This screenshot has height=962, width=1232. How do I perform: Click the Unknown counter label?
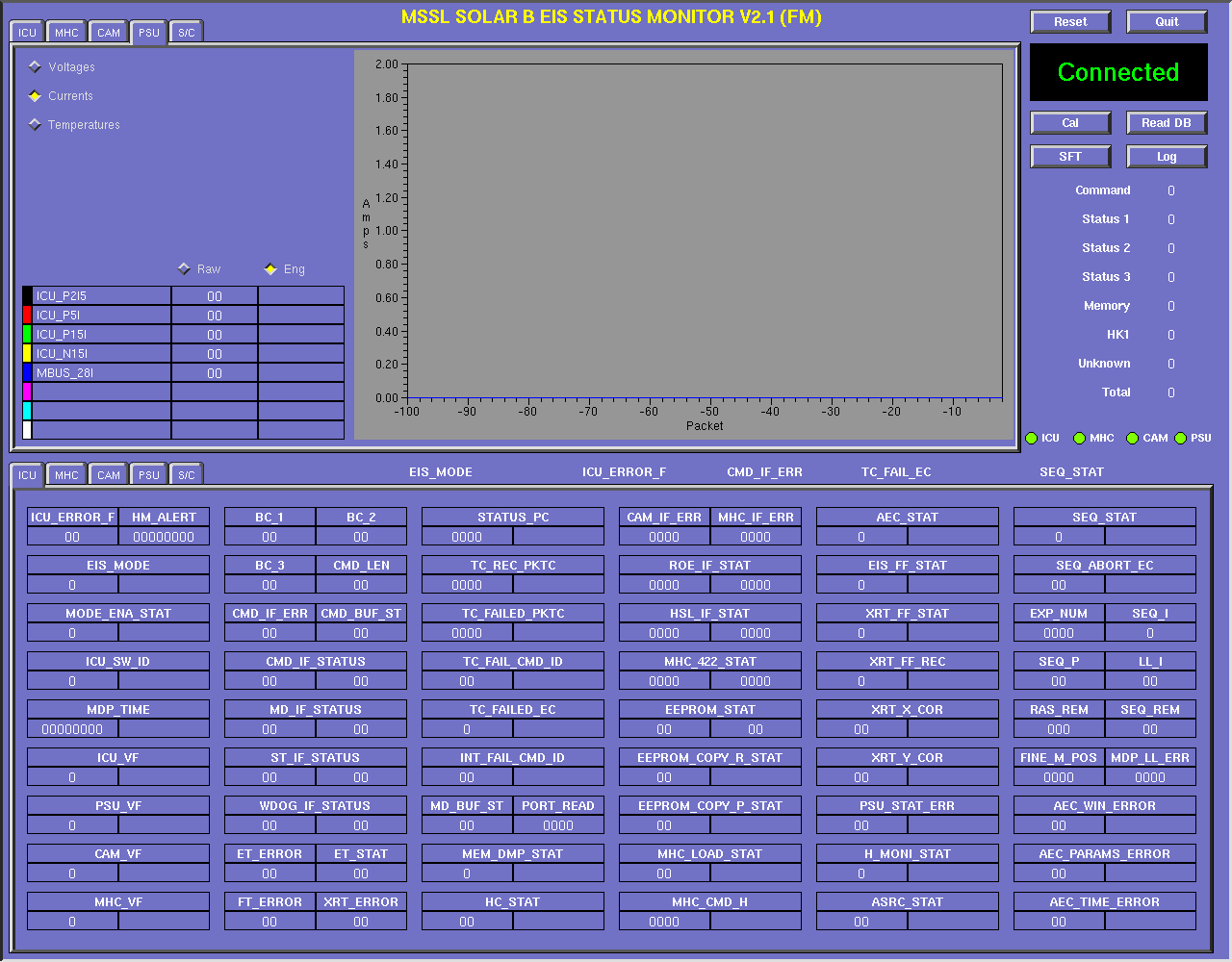click(x=1104, y=364)
